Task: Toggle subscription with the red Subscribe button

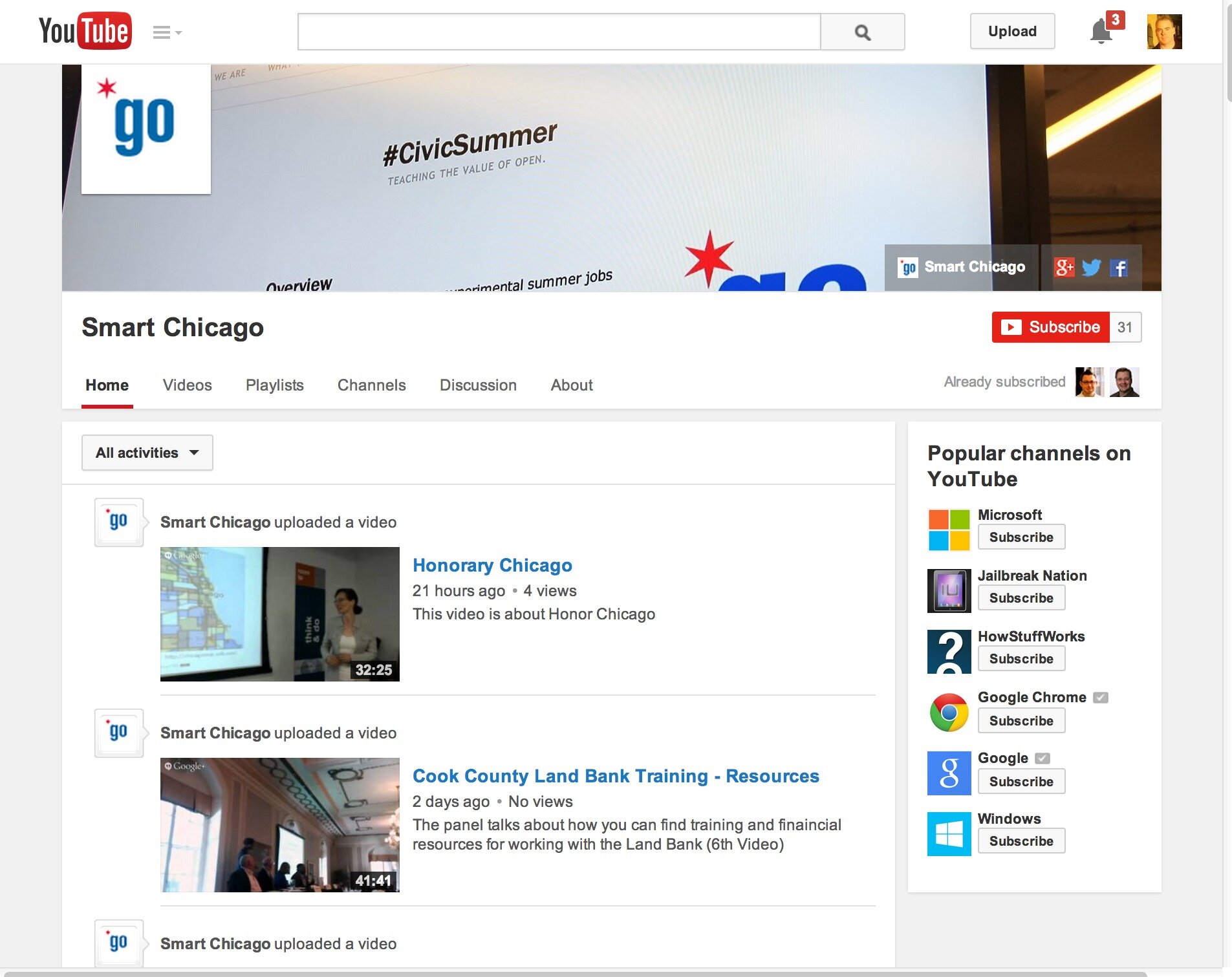Action: click(1051, 327)
